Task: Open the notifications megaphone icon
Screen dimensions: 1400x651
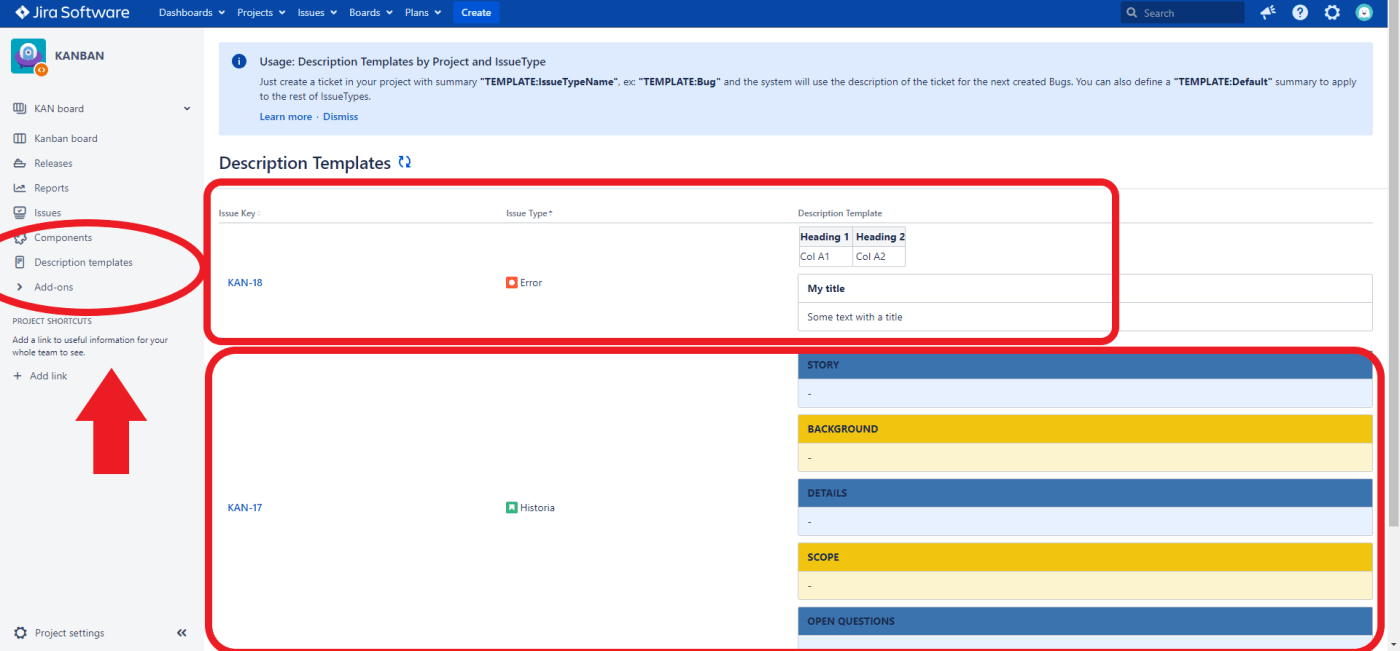Action: click(x=1268, y=13)
